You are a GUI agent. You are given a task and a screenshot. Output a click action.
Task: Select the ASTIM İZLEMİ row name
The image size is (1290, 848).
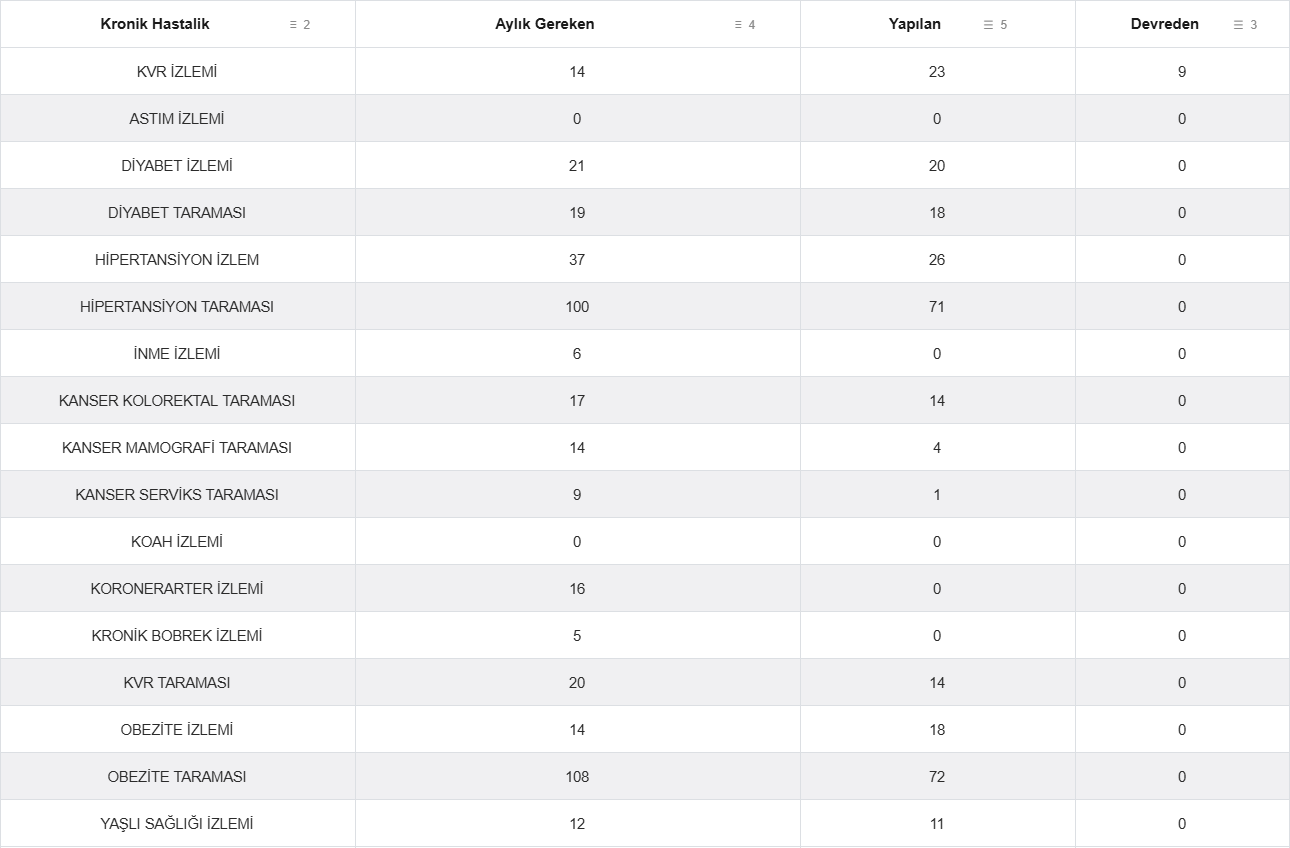[177, 119]
